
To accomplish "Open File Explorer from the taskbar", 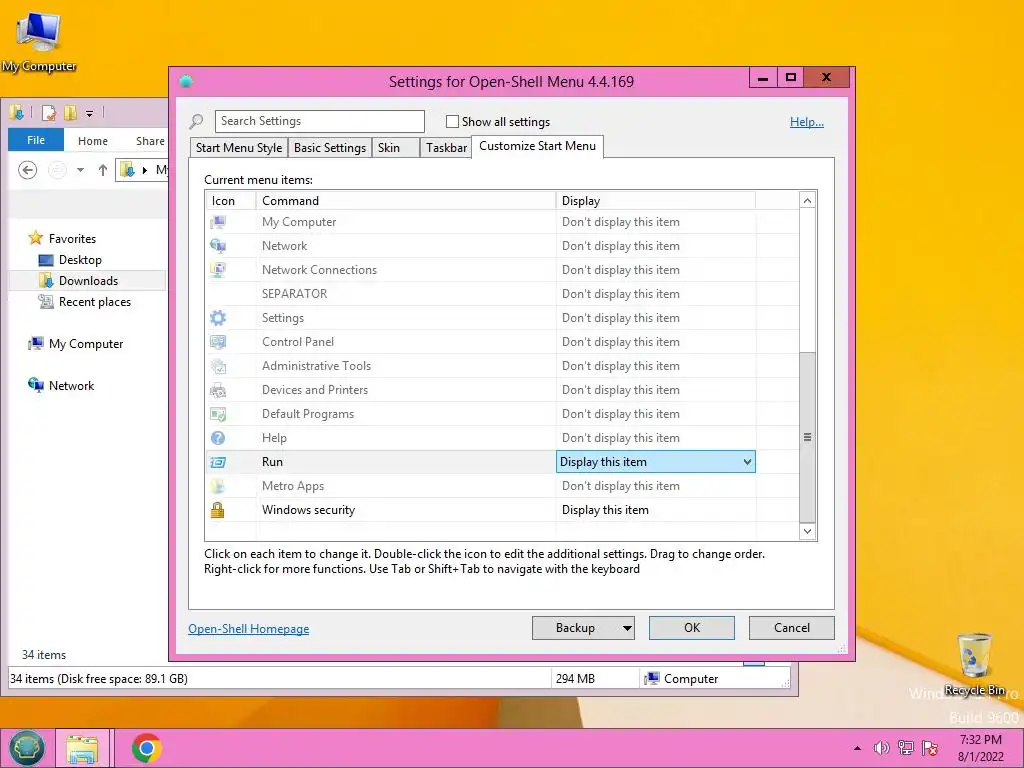I will [x=82, y=749].
